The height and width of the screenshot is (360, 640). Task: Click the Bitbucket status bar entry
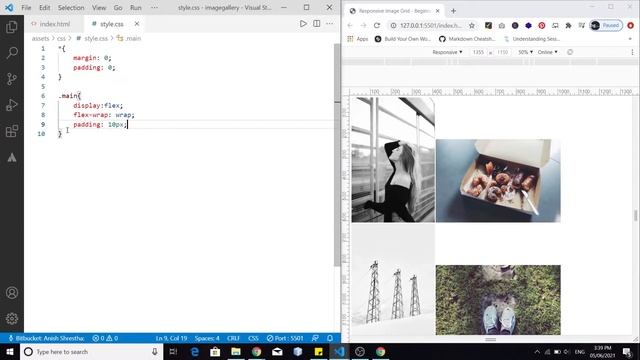pyautogui.click(x=47, y=338)
